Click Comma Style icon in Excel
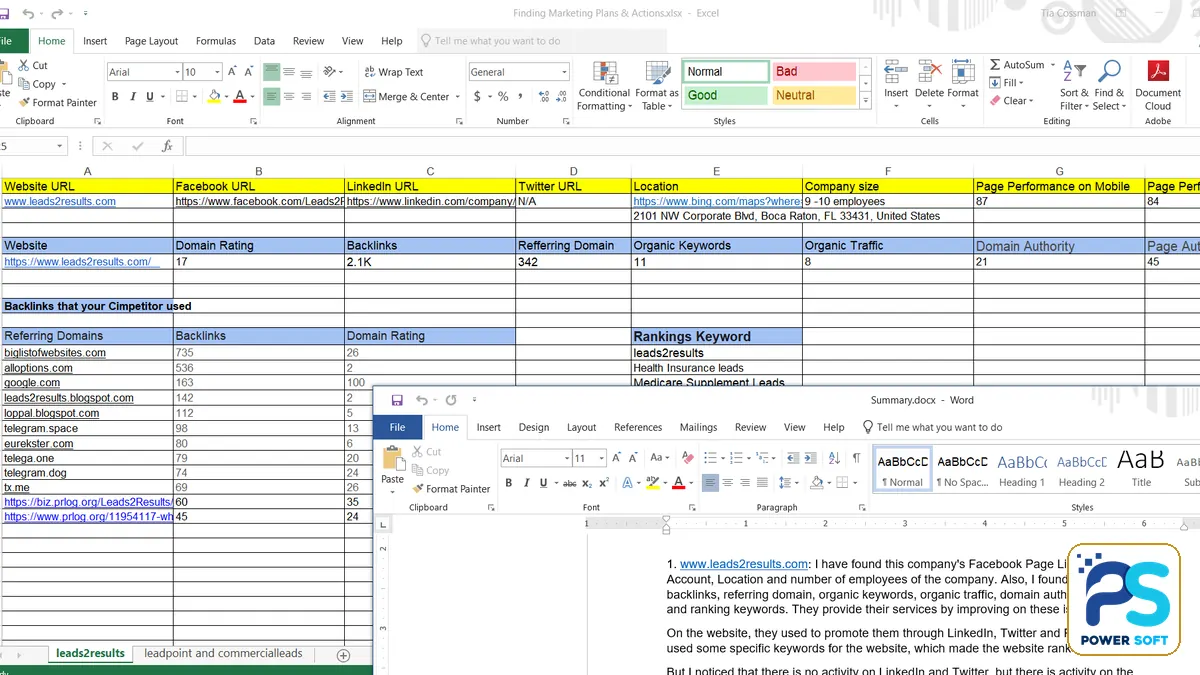Viewport: 1200px width, 675px height. coord(520,97)
